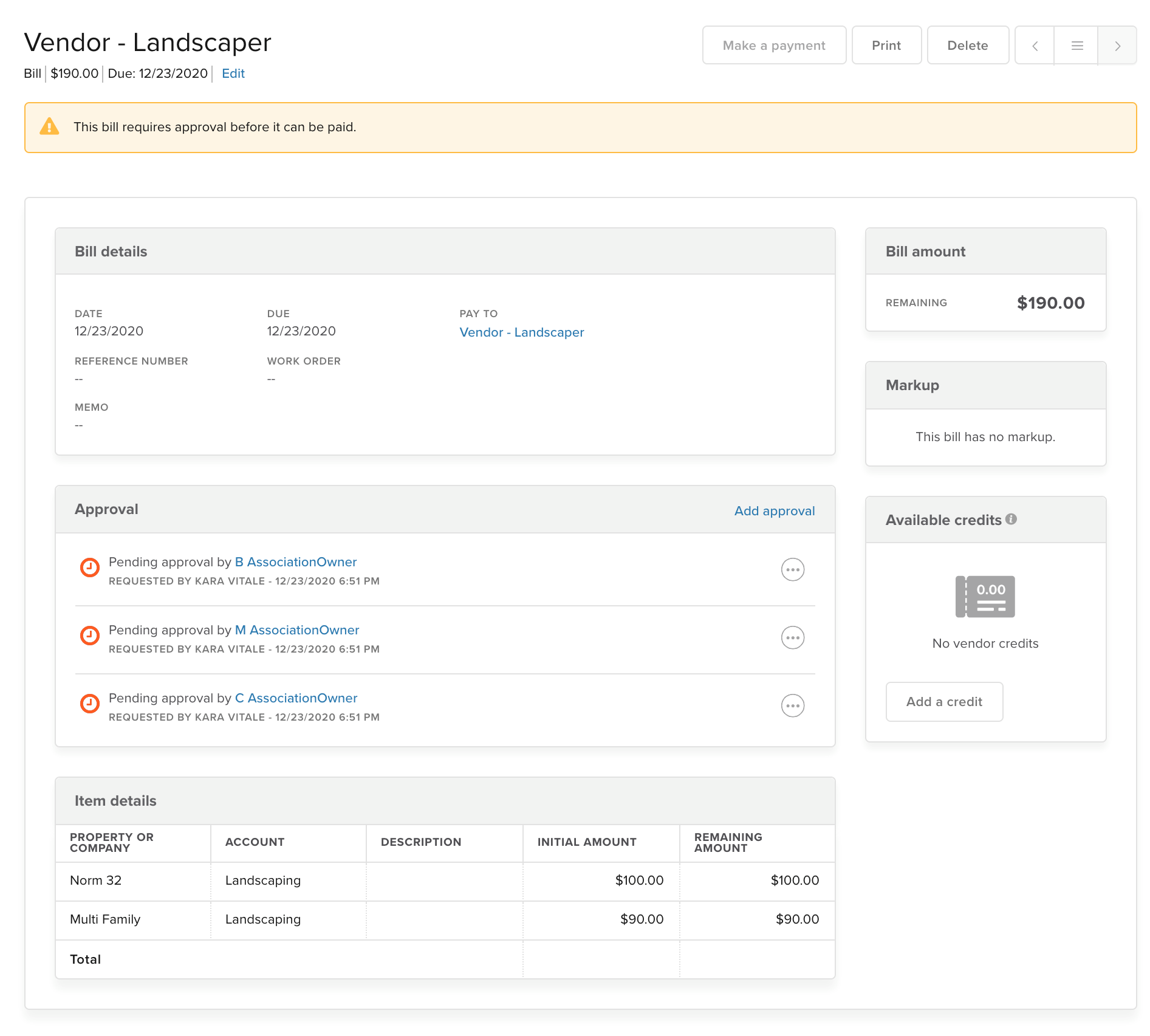Open options menu for B AssociationOwner approval
The height and width of the screenshot is (1036, 1150).
pyautogui.click(x=792, y=569)
